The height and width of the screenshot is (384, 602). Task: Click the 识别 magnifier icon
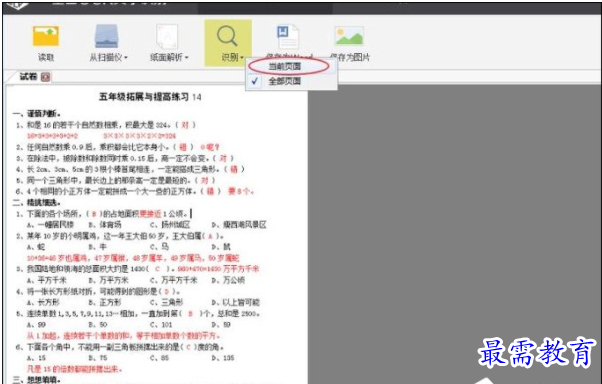[x=227, y=36]
